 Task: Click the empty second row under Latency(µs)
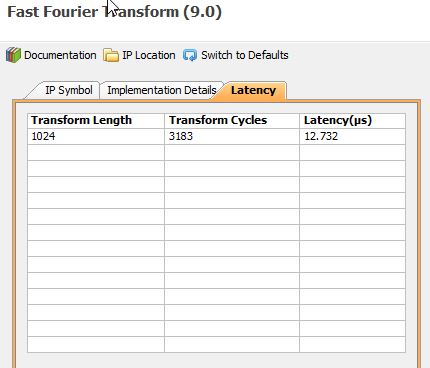tap(353, 152)
